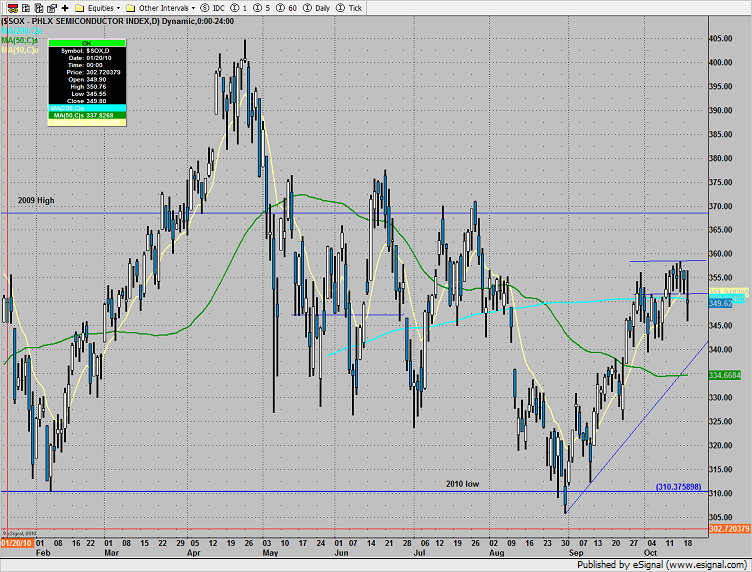
Task: Click the Other Intervals folder icon
Action: (130, 8)
